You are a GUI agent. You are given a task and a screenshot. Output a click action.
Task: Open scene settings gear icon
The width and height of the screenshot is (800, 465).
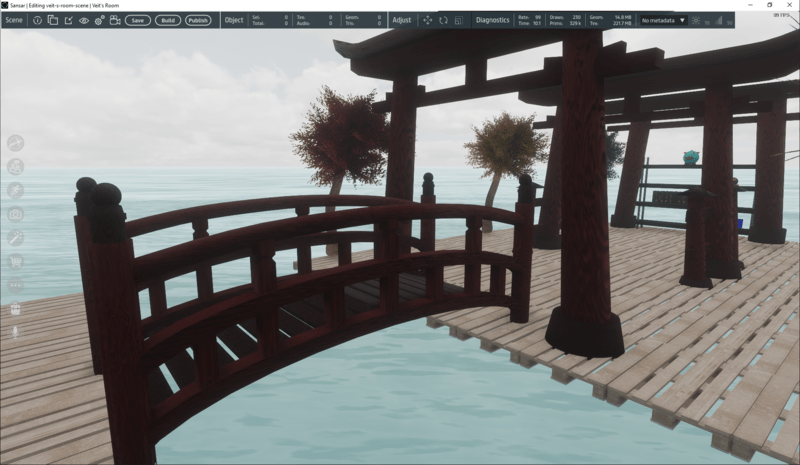point(99,20)
